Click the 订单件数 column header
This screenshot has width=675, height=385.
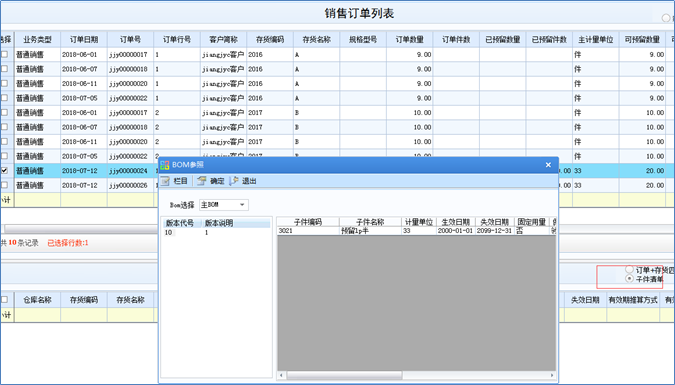click(x=456, y=40)
